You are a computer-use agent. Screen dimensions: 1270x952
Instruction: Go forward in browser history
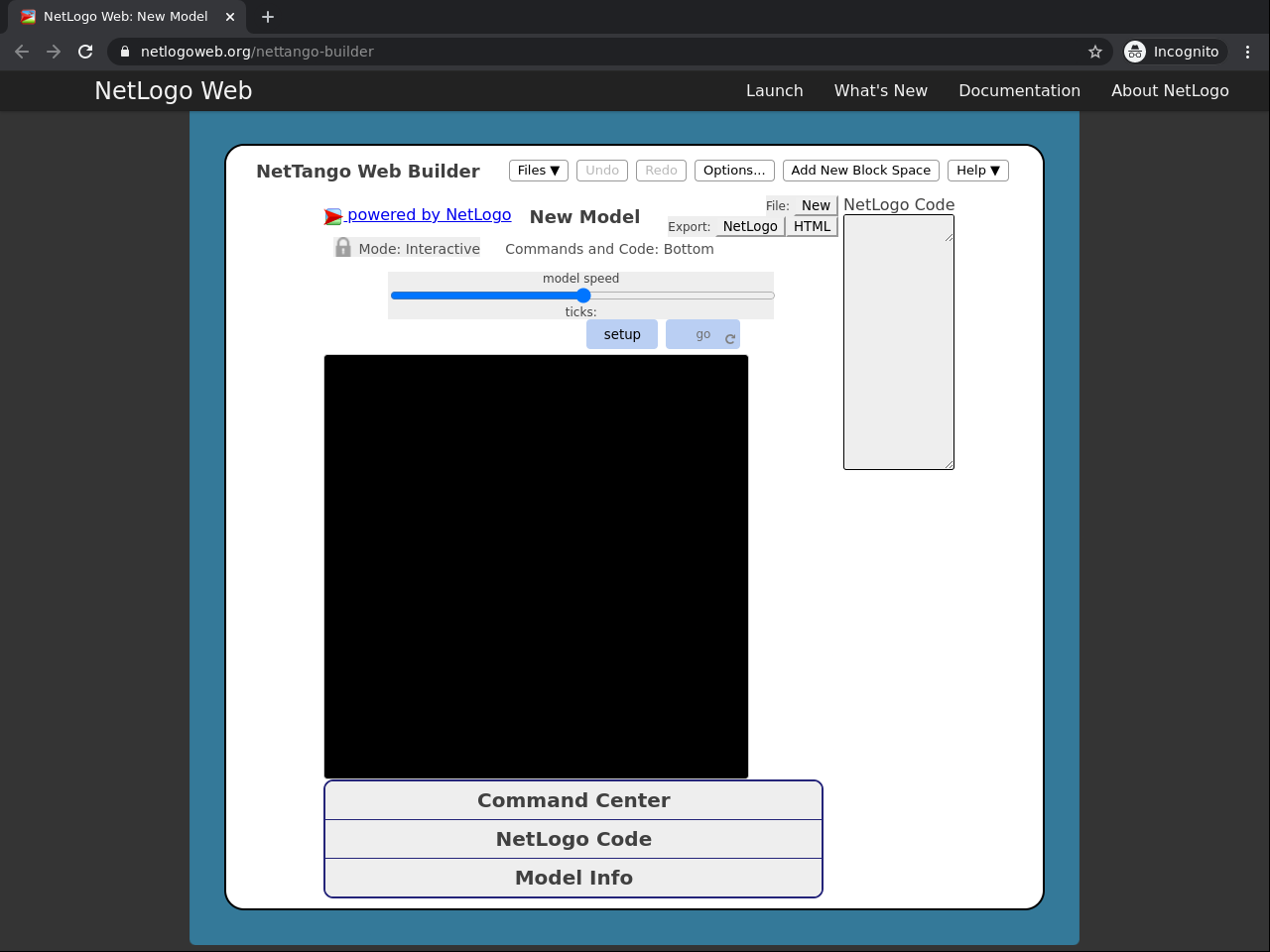tap(54, 52)
